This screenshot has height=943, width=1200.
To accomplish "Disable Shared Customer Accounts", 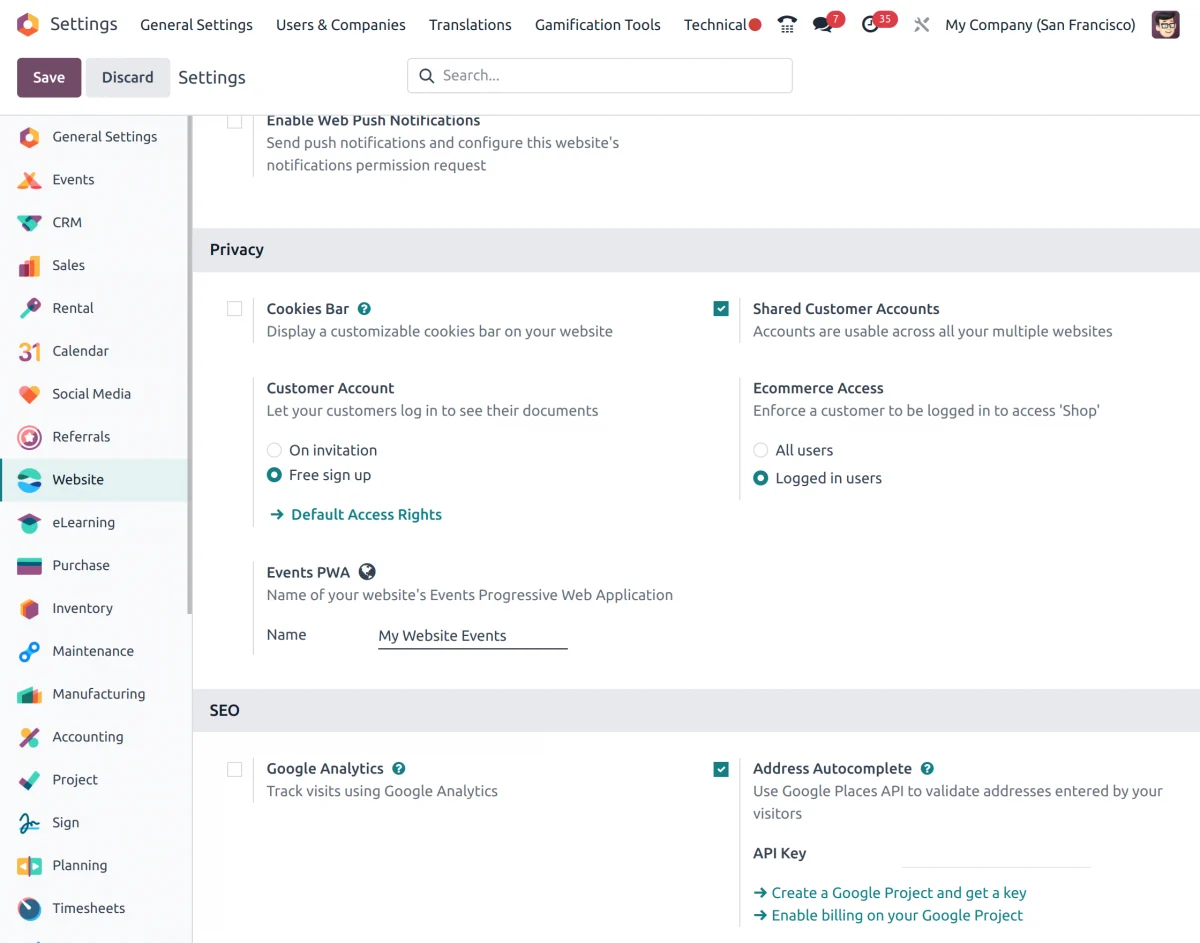I will [721, 308].
